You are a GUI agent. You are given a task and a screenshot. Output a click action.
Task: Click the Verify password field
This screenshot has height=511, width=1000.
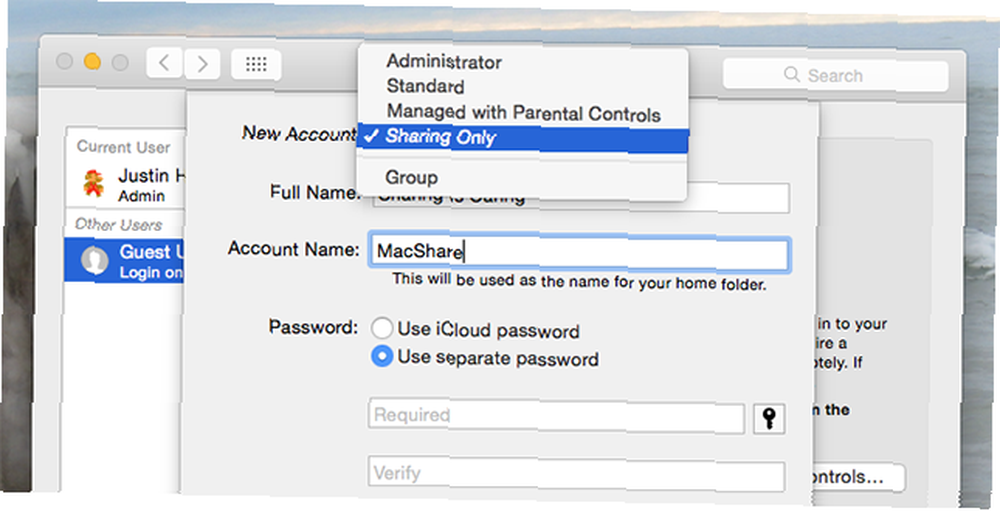click(x=576, y=475)
